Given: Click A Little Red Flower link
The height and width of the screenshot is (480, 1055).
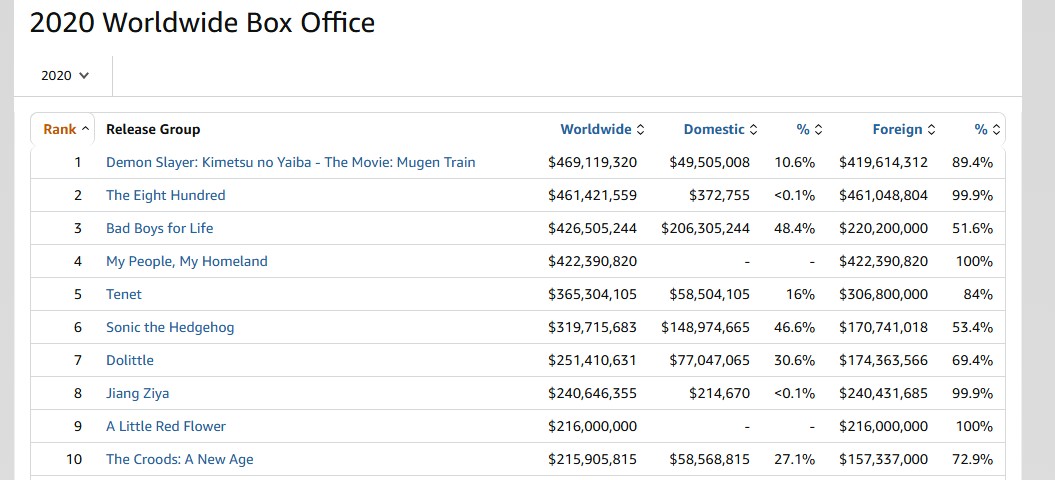Looking at the screenshot, I should pos(166,426).
